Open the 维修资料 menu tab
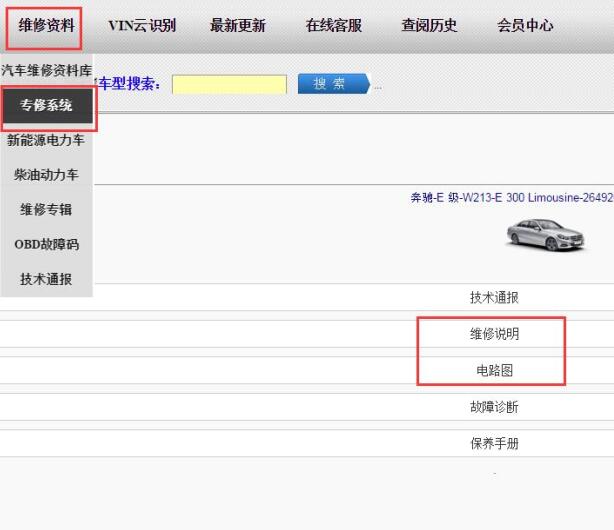The image size is (614, 530). coord(46,26)
